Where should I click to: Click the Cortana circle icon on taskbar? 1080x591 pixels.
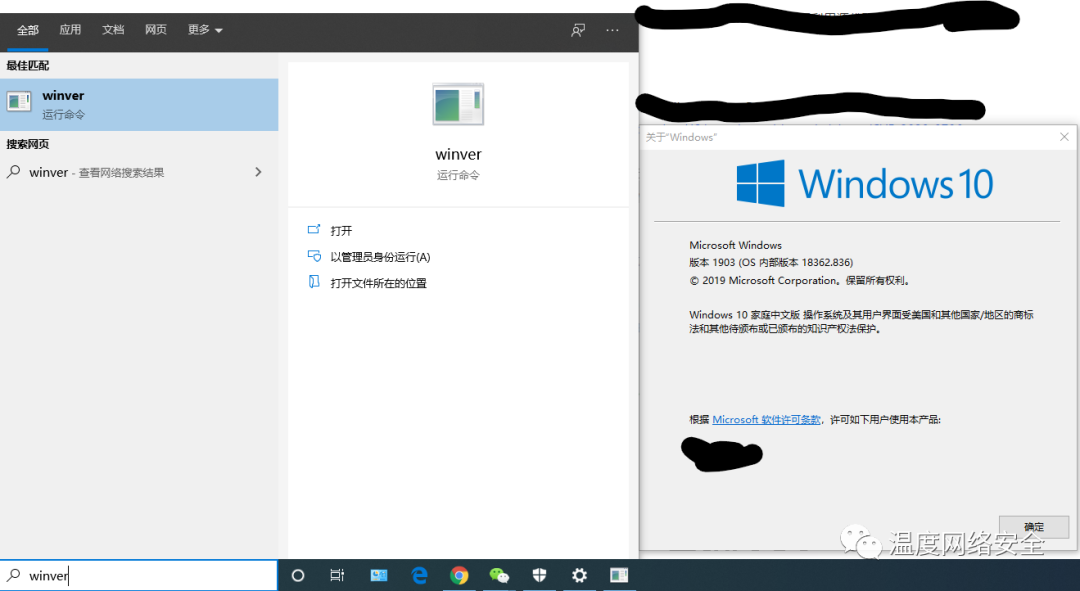297,575
